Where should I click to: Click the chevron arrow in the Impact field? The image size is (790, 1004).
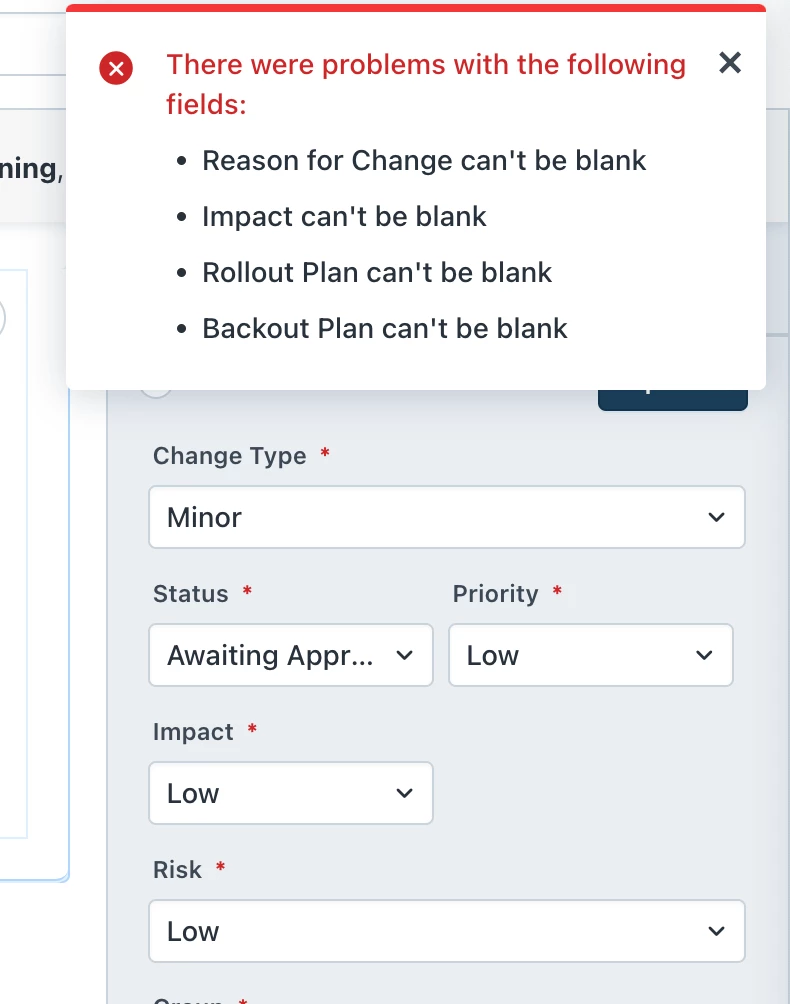click(404, 793)
